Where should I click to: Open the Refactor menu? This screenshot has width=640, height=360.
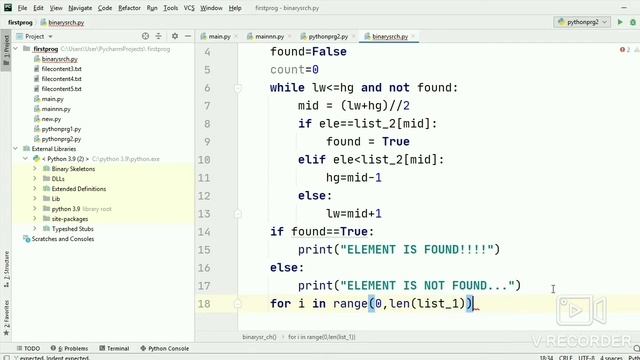coord(129,8)
